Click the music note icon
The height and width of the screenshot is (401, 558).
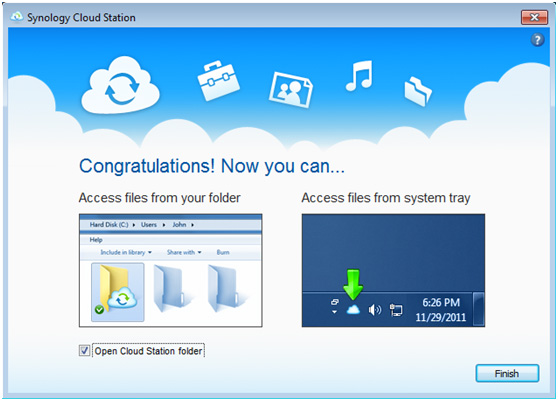tap(359, 75)
